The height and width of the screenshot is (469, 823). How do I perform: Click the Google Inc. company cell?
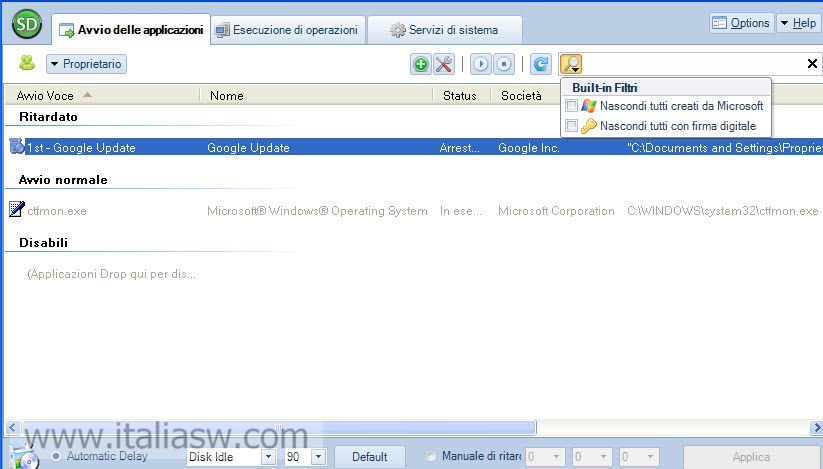[529, 148]
